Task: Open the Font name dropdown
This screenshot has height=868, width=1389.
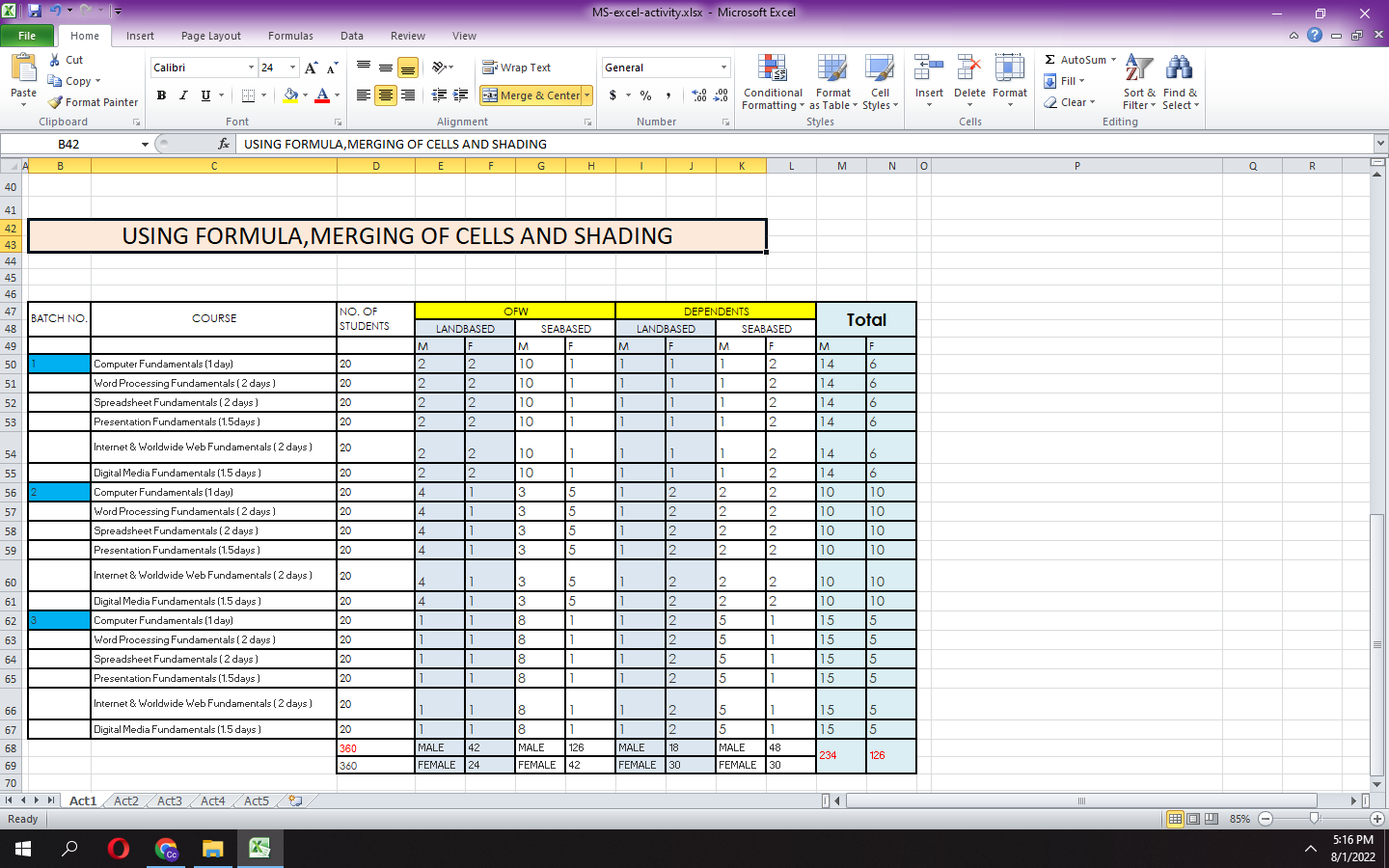Action: click(x=251, y=68)
